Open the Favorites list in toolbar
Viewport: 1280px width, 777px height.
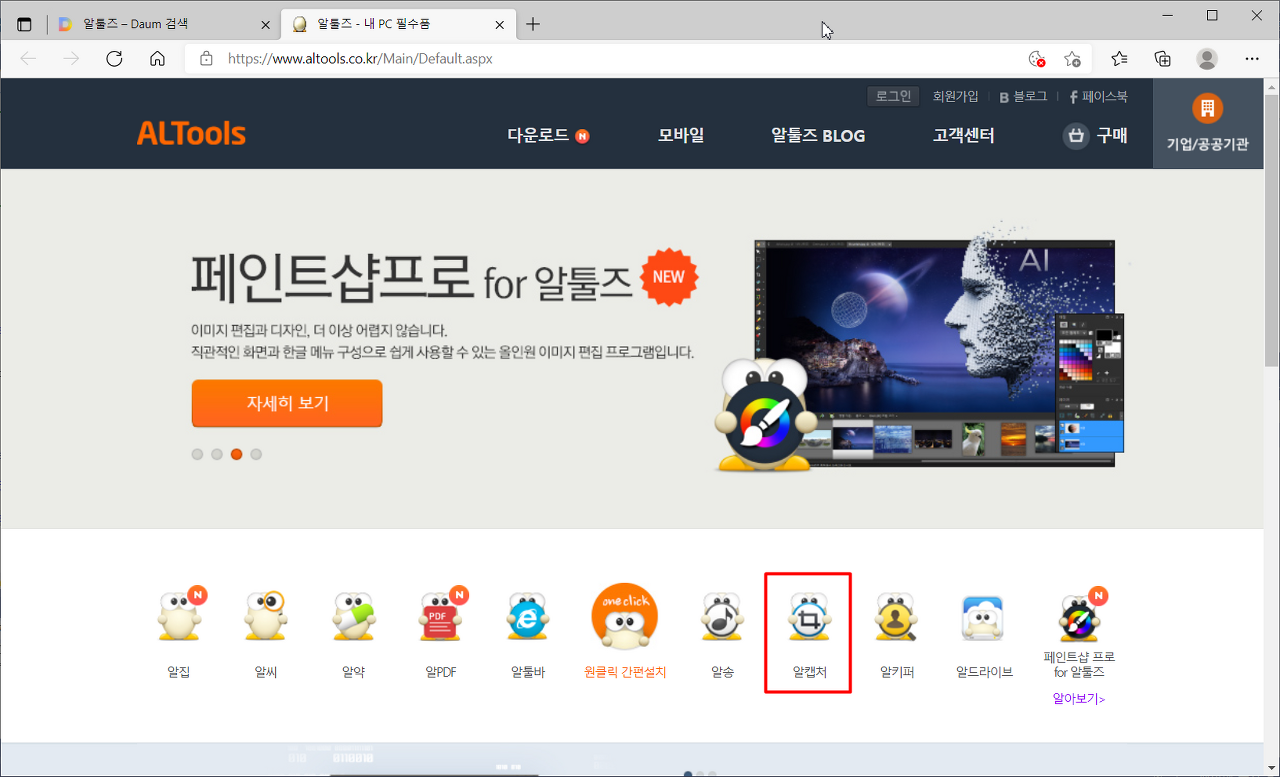coord(1119,59)
